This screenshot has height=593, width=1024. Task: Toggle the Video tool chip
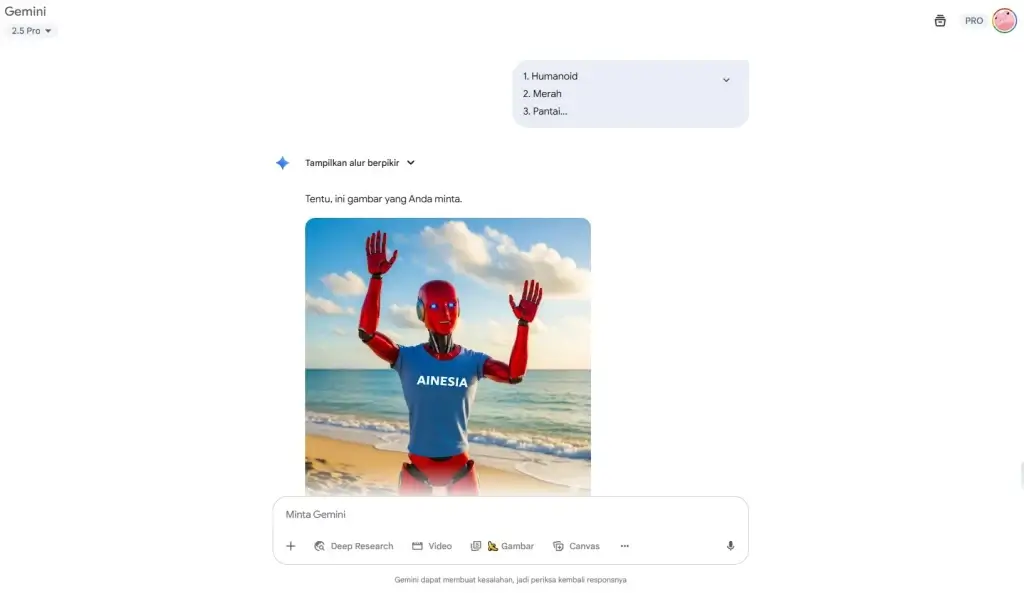(432, 546)
